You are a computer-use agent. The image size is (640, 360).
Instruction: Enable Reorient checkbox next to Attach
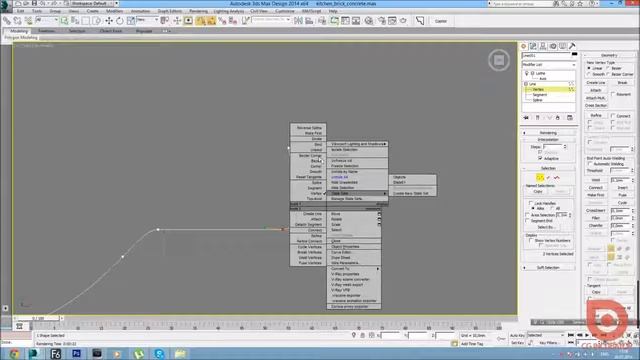[613, 94]
